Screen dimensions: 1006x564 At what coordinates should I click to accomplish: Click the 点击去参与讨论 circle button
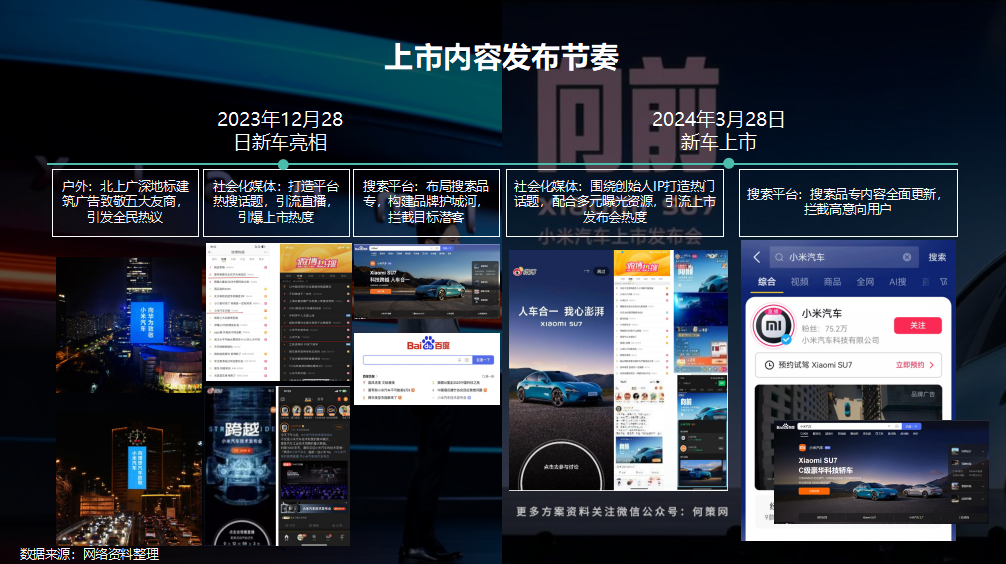click(x=561, y=465)
